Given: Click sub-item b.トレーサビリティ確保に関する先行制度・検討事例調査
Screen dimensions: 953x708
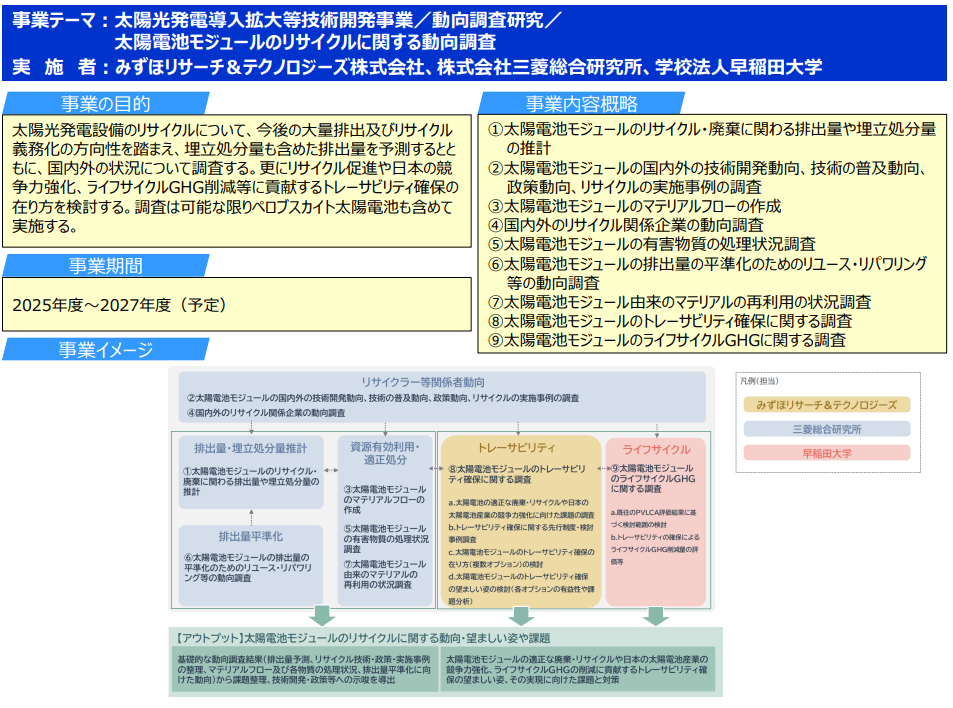Looking at the screenshot, I should (521, 533).
